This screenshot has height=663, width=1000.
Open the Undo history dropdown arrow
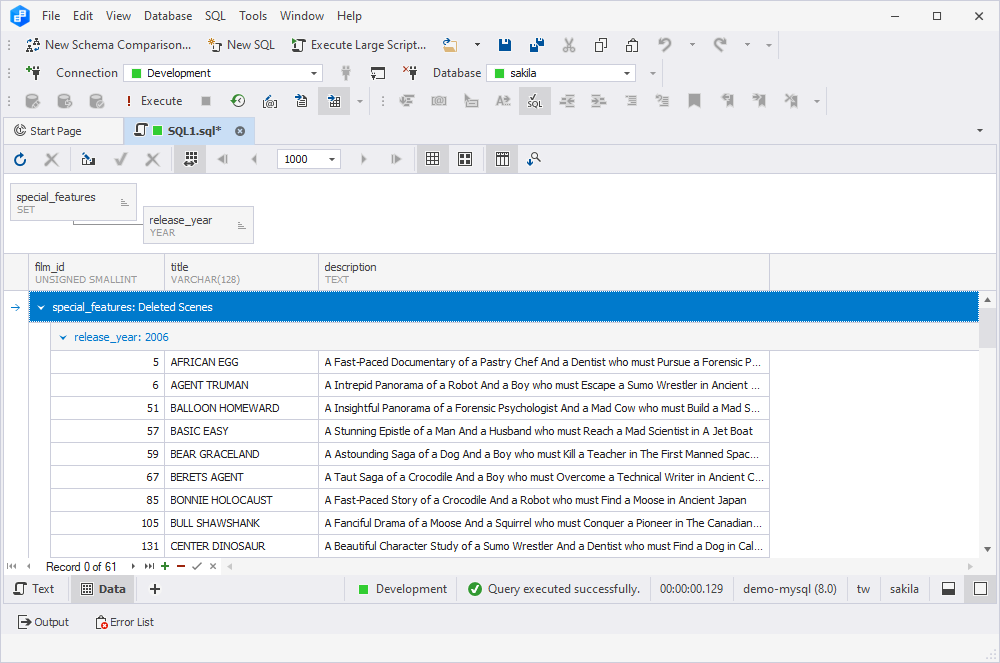click(x=692, y=45)
